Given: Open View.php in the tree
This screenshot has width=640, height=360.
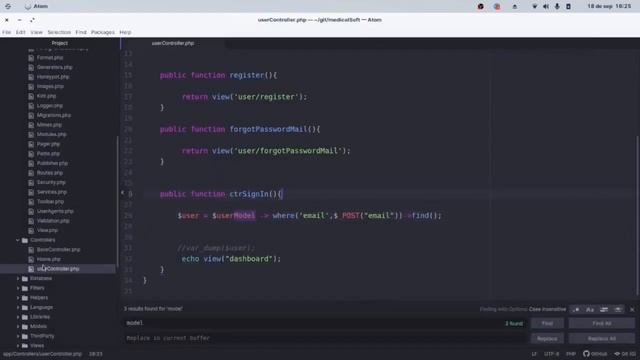Looking at the screenshot, I should click(47, 230).
